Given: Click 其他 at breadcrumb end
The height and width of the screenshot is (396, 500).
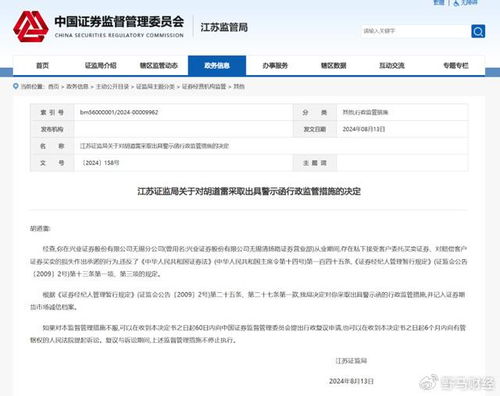Looking at the screenshot, I should 239,87.
